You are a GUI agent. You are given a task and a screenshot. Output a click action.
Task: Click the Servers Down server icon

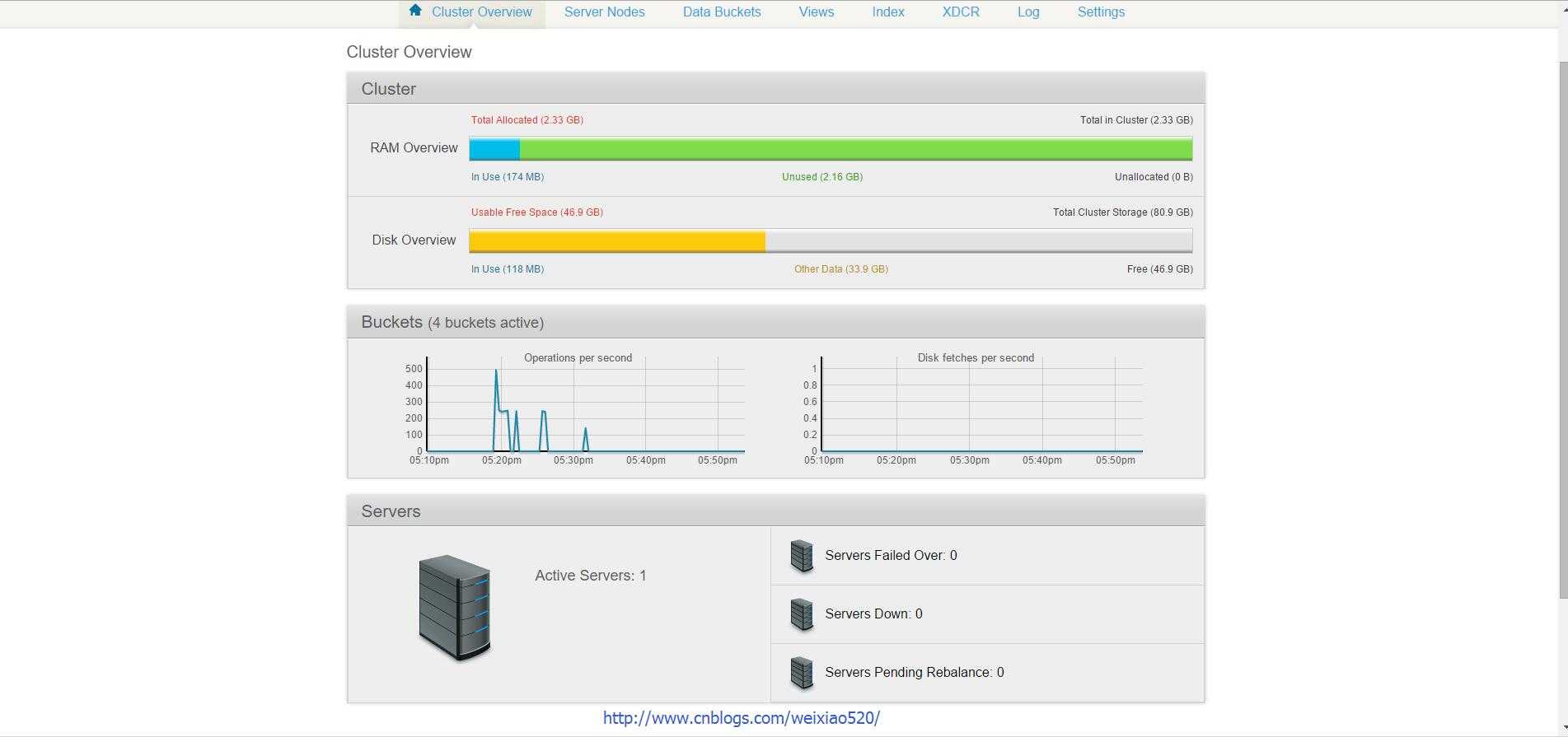coord(802,615)
